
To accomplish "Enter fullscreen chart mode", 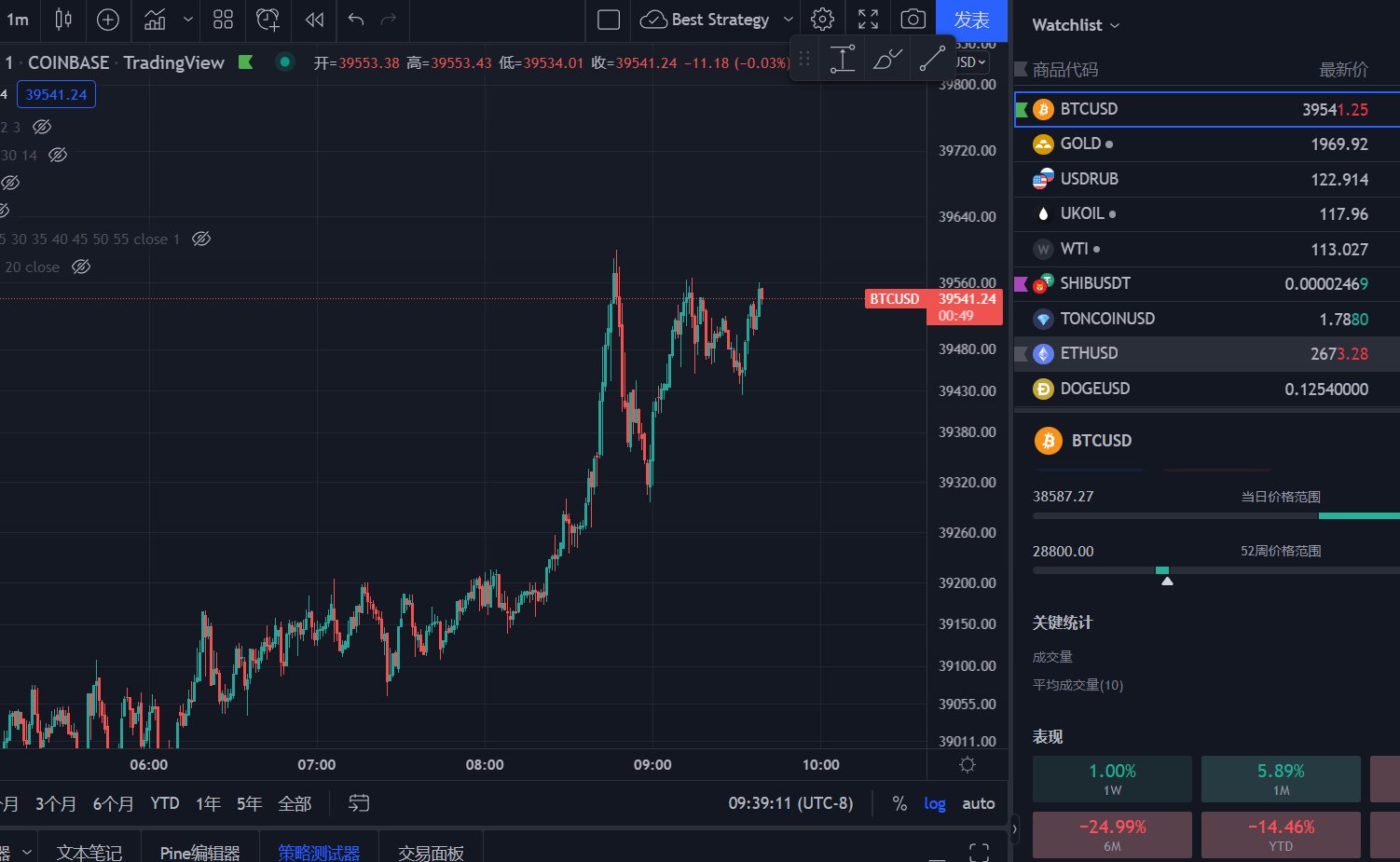I will (868, 19).
